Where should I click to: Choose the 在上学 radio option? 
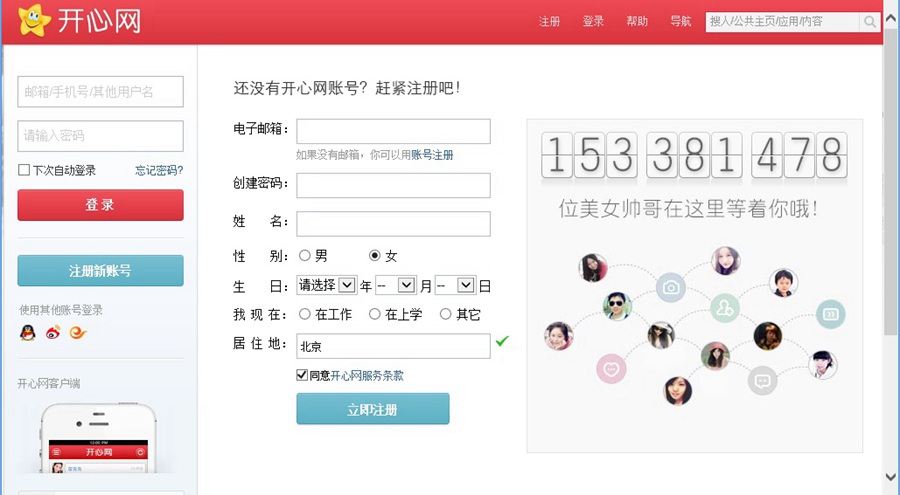(x=375, y=314)
